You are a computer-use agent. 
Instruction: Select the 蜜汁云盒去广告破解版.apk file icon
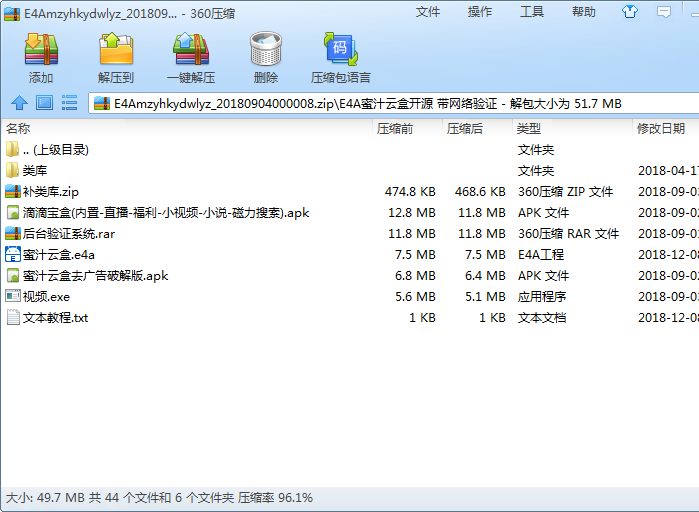point(13,275)
